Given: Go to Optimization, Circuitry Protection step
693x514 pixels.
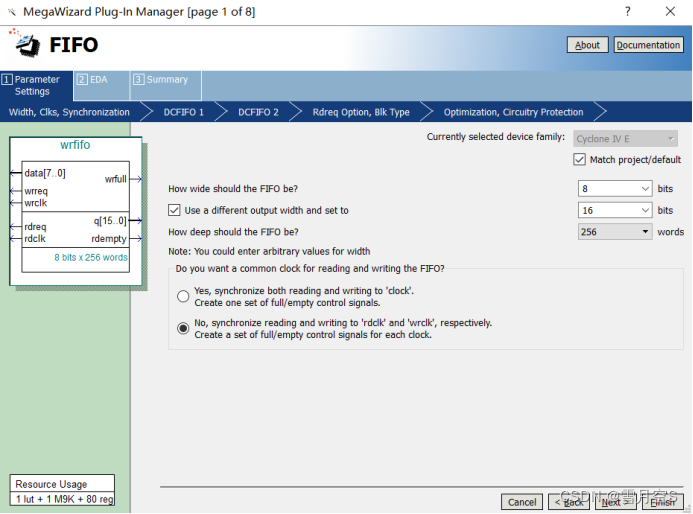Looking at the screenshot, I should [514, 112].
